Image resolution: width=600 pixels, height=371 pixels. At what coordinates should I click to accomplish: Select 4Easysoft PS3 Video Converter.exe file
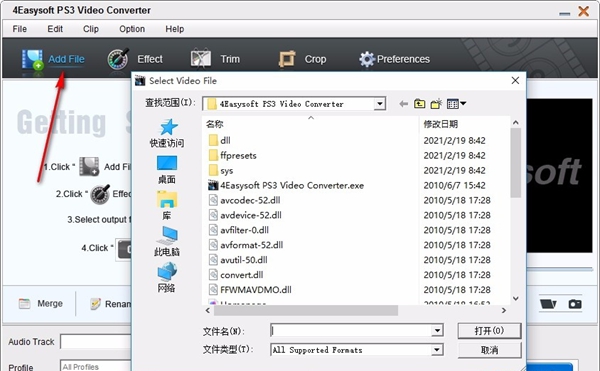pos(286,186)
